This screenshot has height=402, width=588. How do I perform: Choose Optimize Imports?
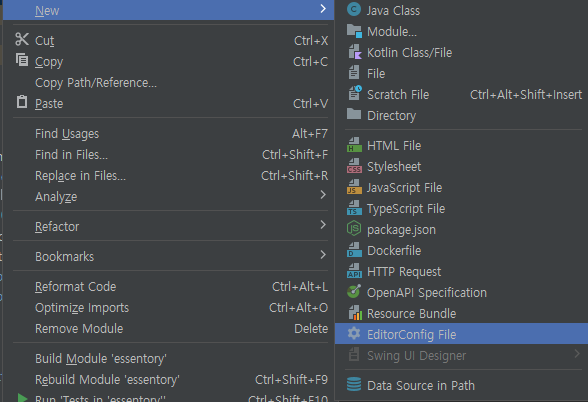[168, 308]
